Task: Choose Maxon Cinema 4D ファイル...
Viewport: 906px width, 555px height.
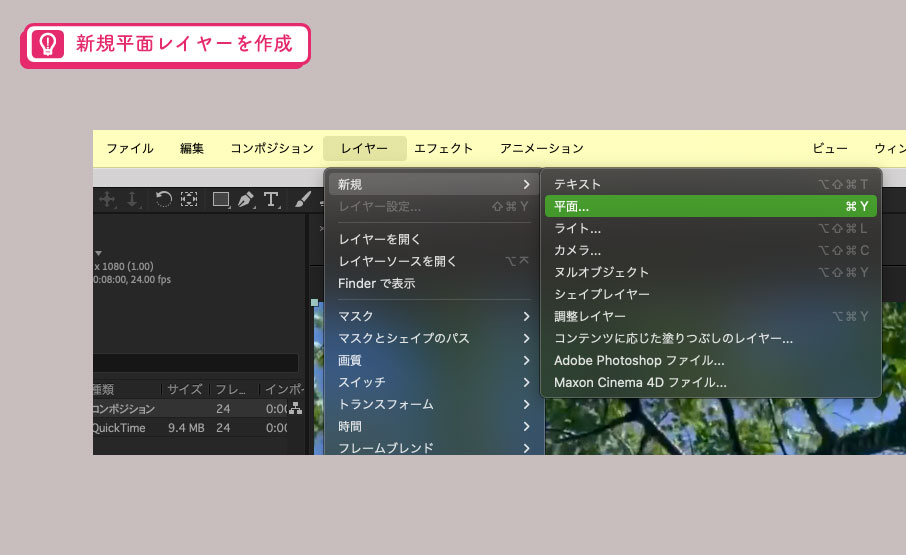Action: click(711, 382)
